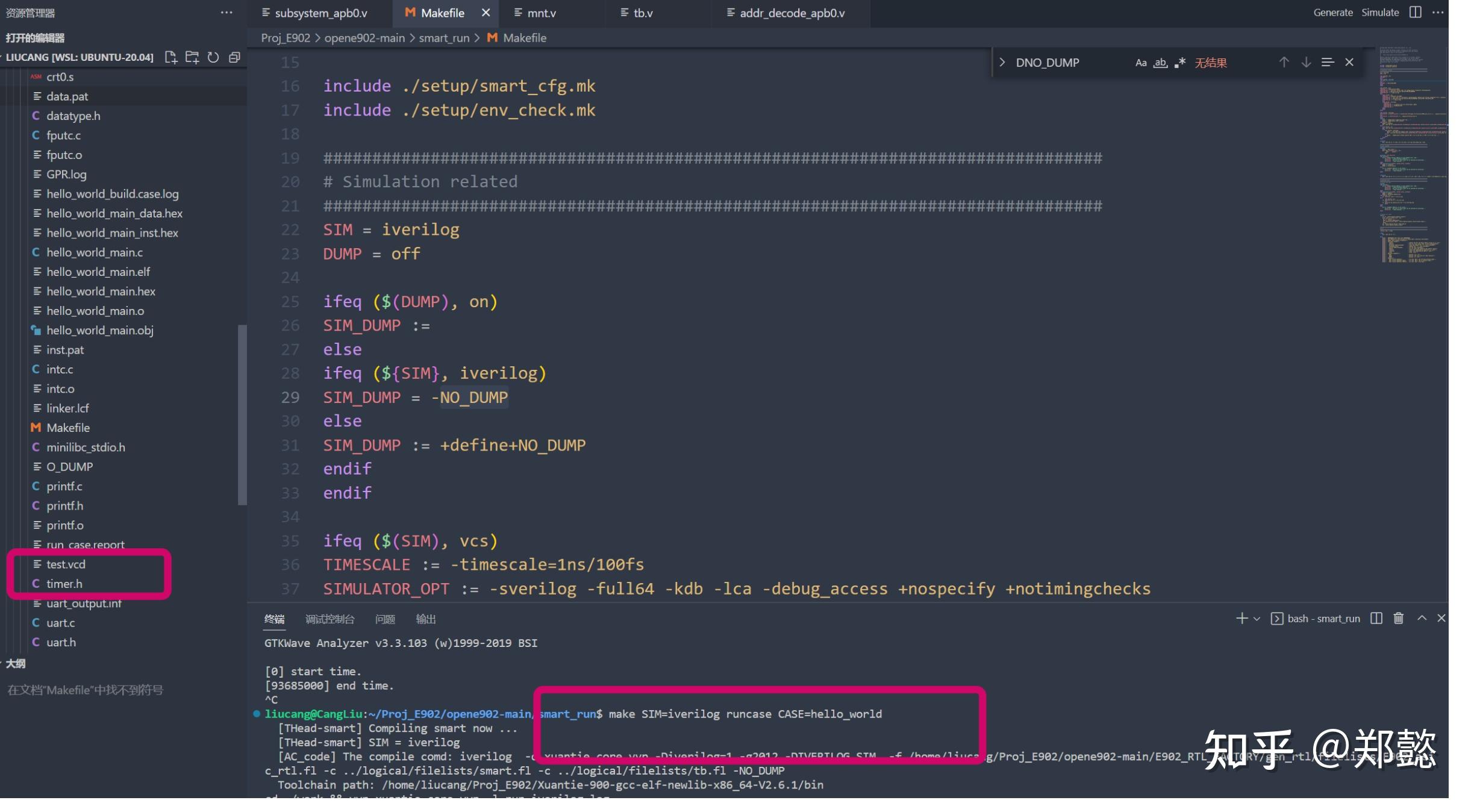Enable regular expression search toggle

[x=1180, y=63]
